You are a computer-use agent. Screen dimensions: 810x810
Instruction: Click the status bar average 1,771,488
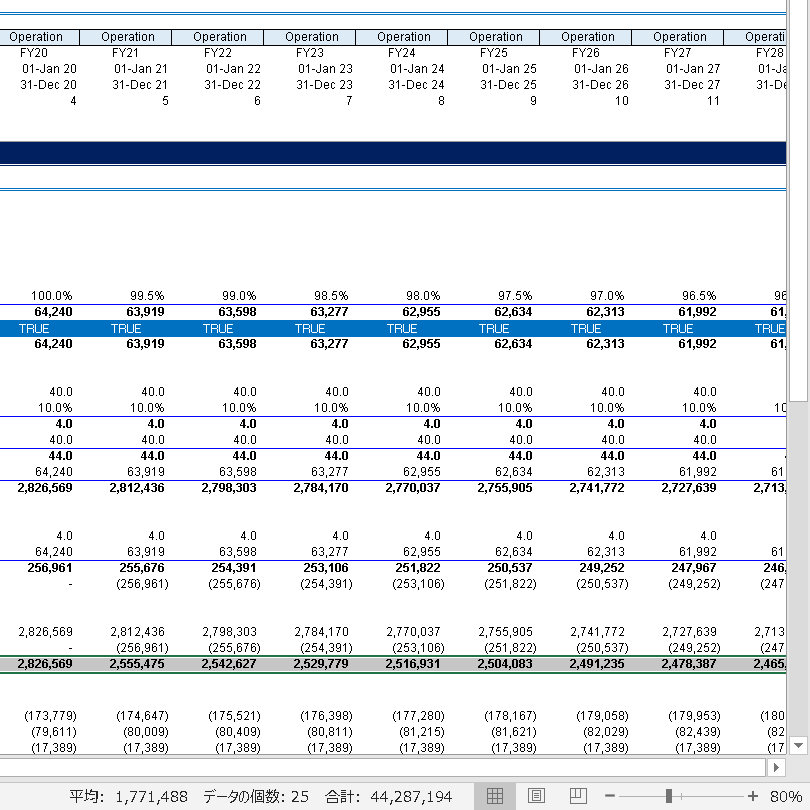[129, 796]
